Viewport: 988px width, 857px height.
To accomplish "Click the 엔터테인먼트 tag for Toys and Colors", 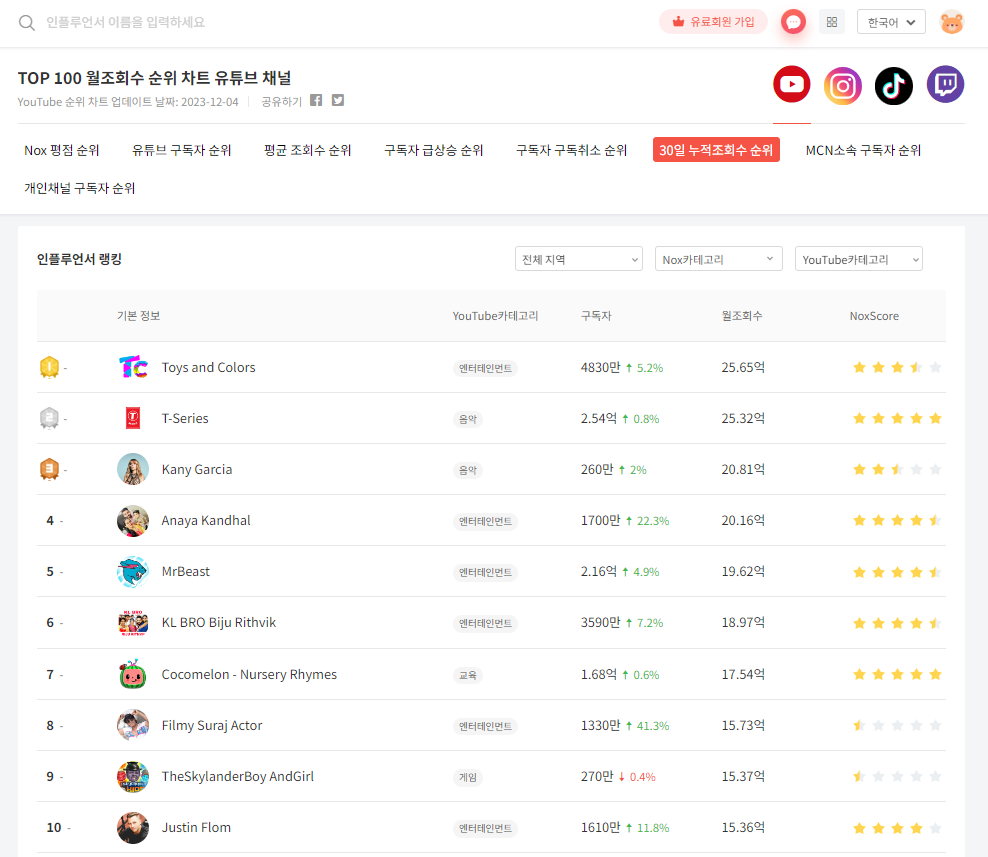I will (x=485, y=368).
